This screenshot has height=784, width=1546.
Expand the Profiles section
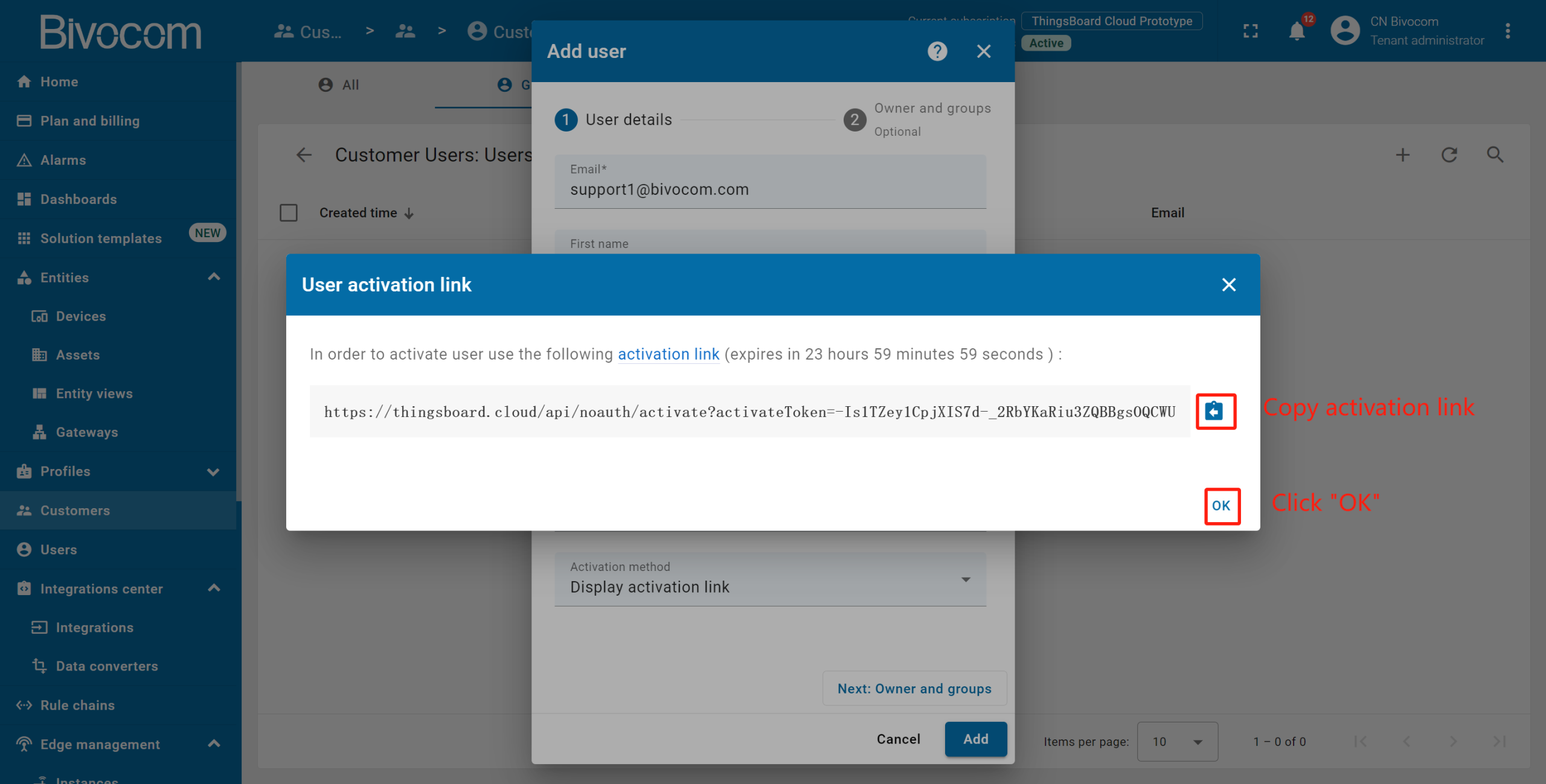(213, 471)
